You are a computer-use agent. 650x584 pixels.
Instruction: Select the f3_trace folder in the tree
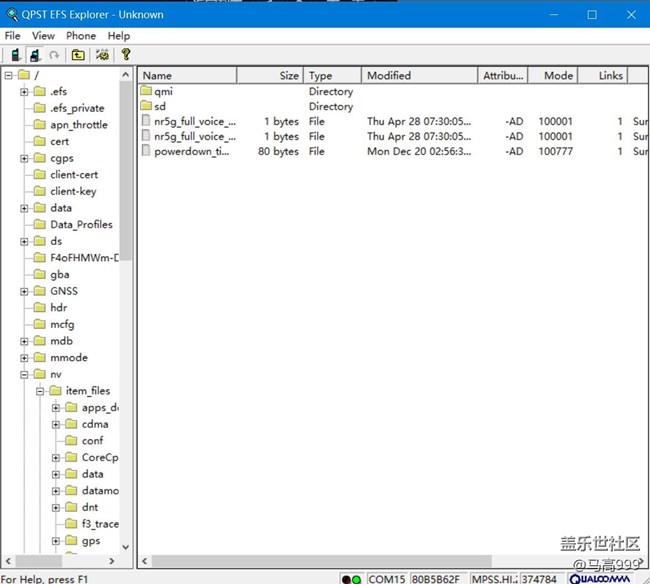[99, 524]
